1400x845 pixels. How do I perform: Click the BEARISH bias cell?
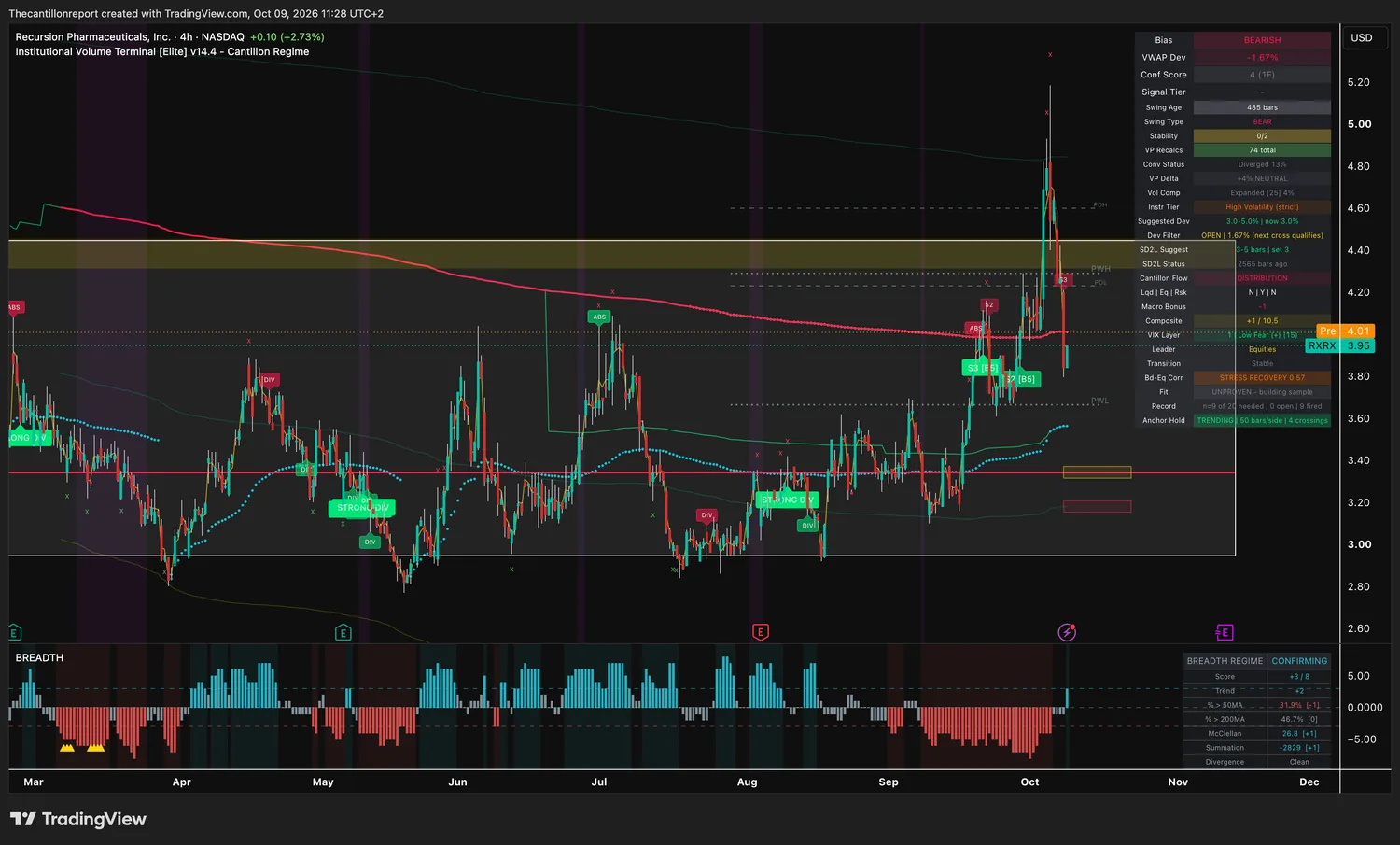tap(1262, 40)
